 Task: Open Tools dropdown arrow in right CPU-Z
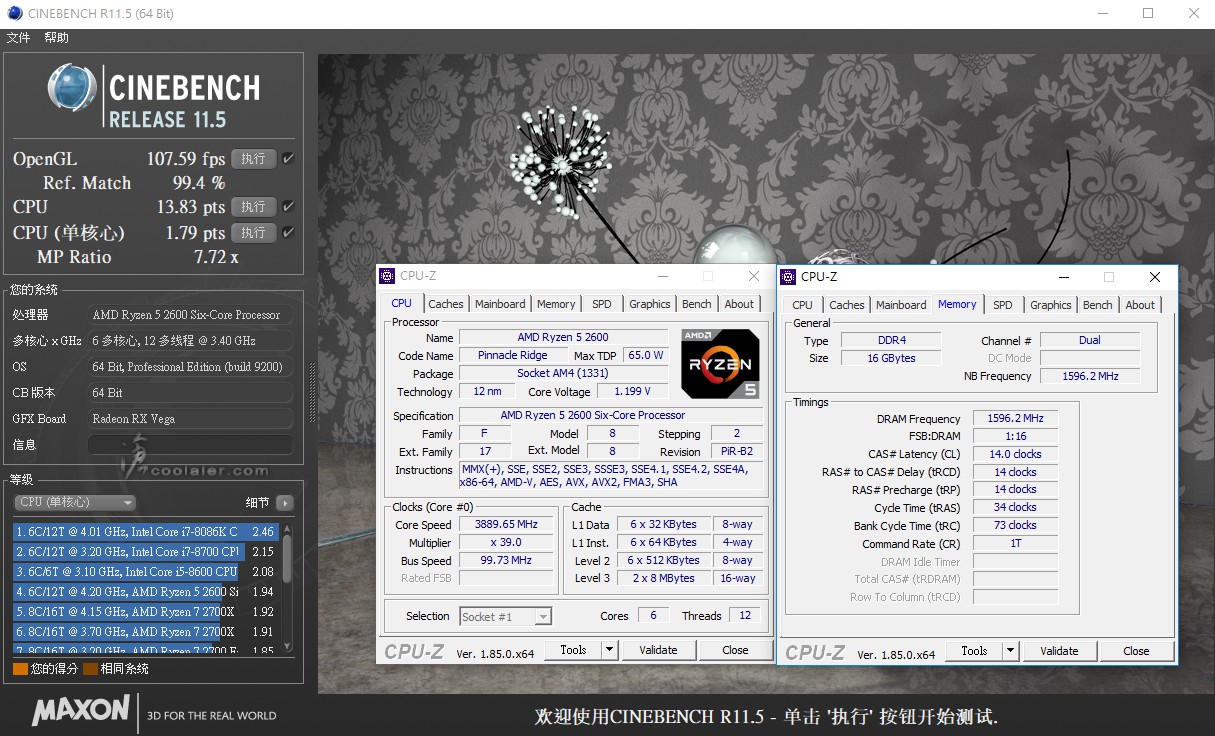(x=1010, y=651)
